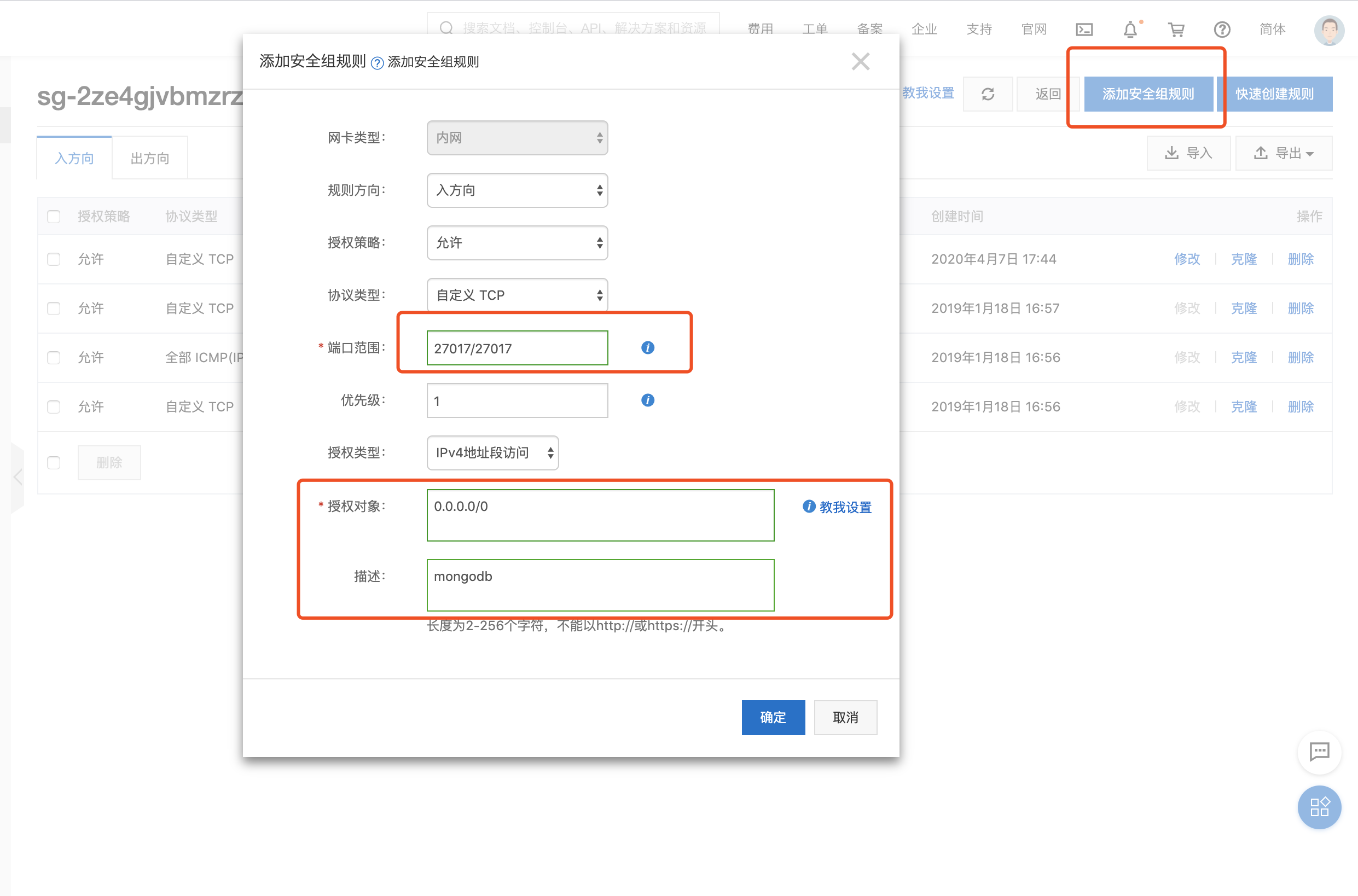Click the 返回 button
The height and width of the screenshot is (896, 1358).
1047,94
